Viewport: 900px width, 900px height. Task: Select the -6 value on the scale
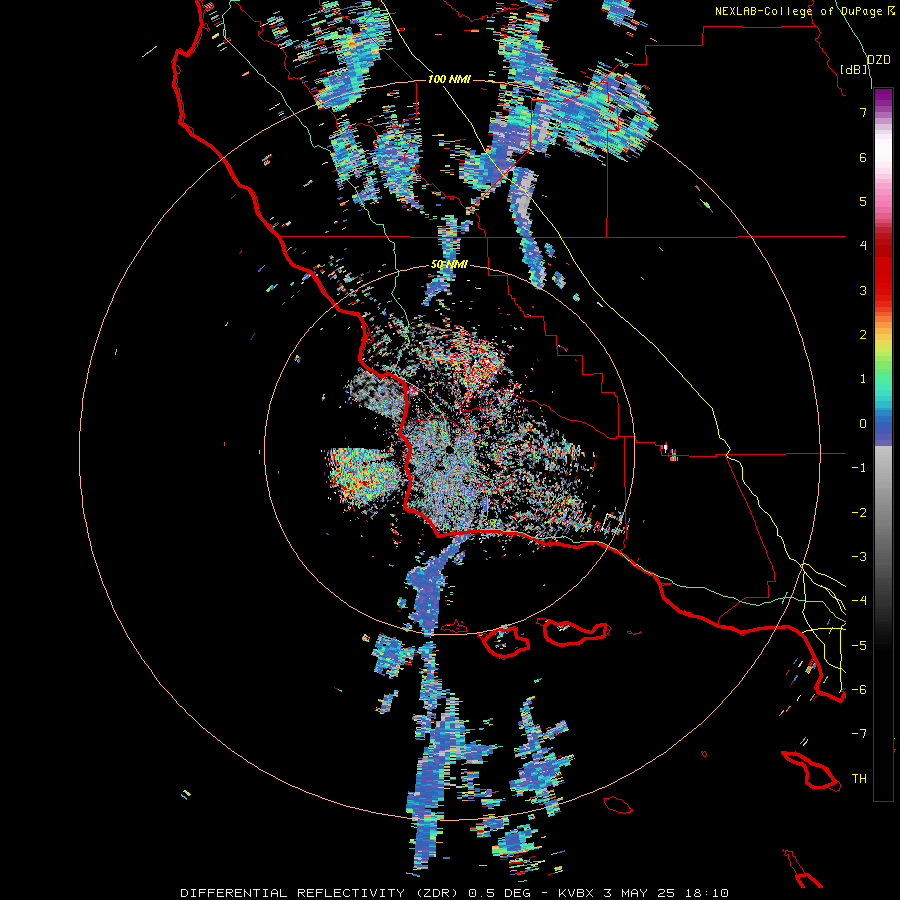(859, 690)
